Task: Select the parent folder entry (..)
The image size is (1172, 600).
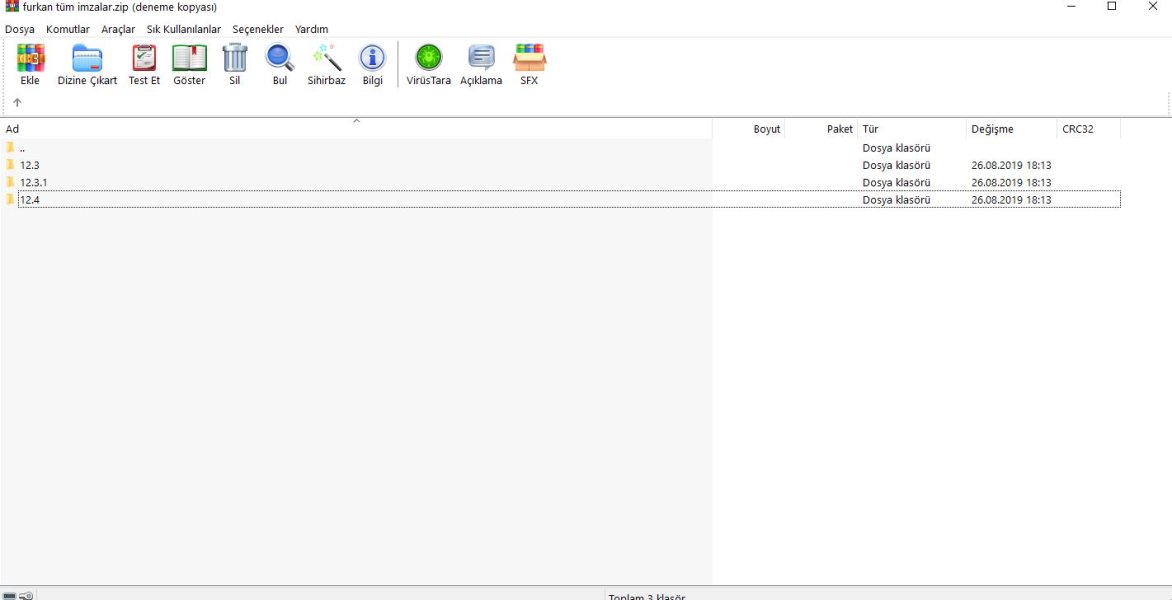Action: [22, 148]
